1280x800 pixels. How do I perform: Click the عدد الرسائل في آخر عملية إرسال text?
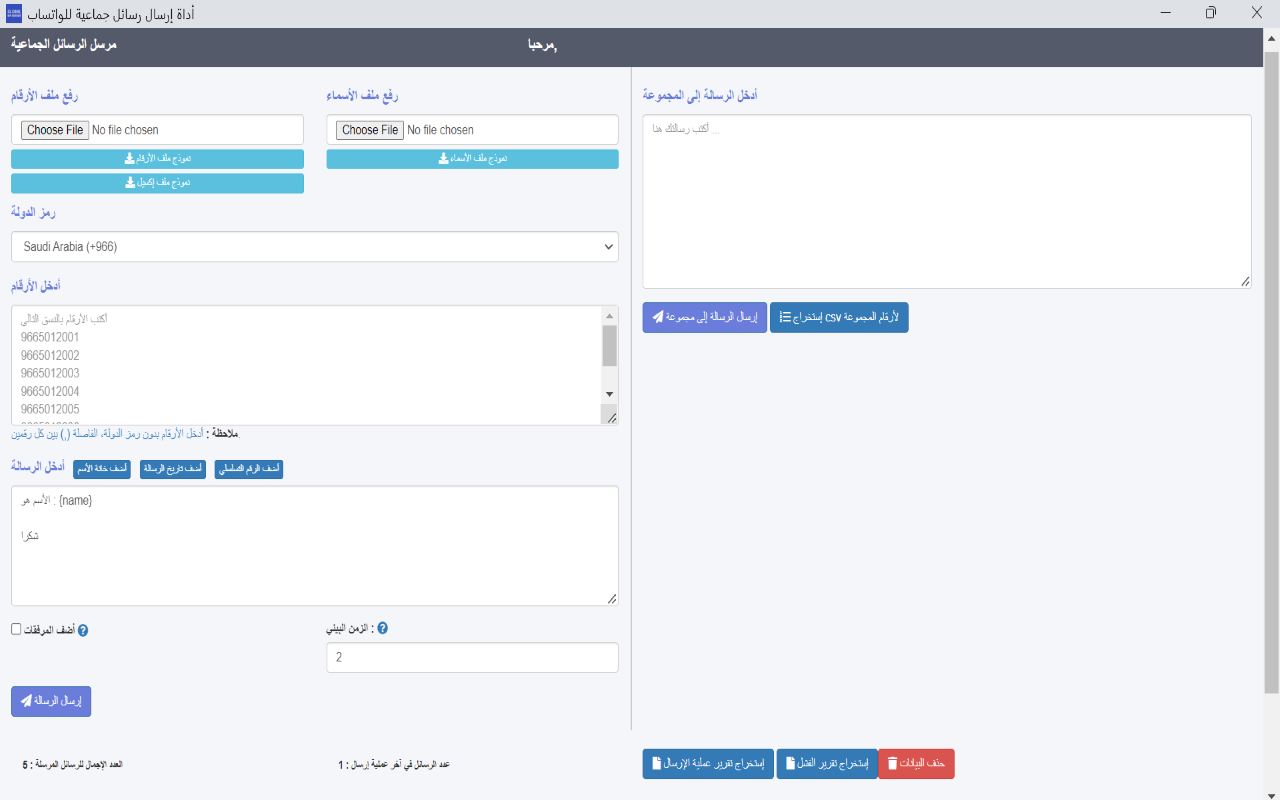pos(394,765)
